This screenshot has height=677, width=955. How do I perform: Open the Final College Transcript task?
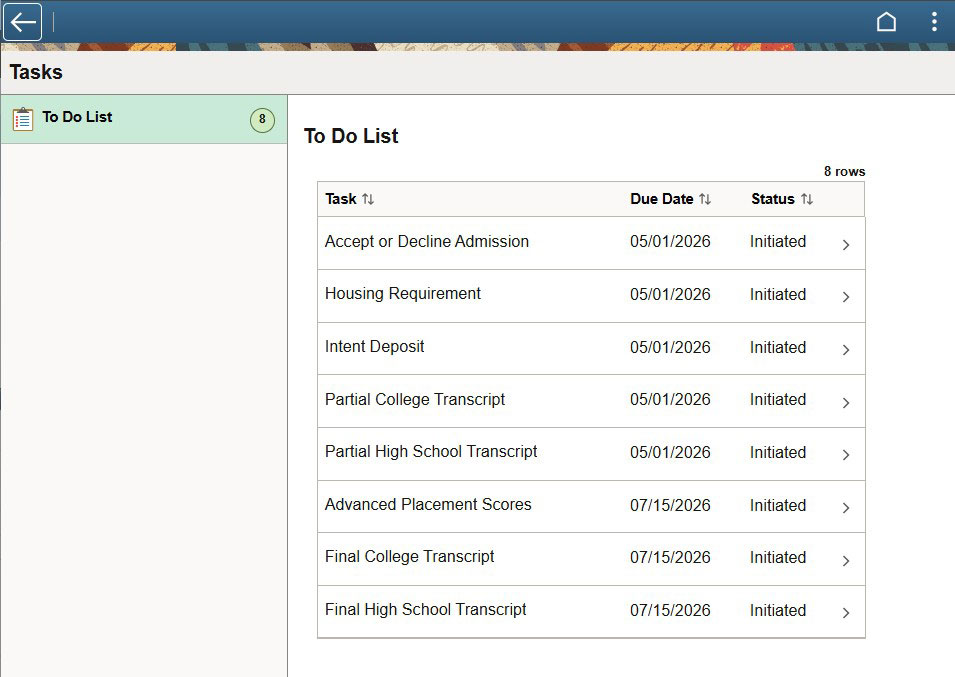coord(409,557)
